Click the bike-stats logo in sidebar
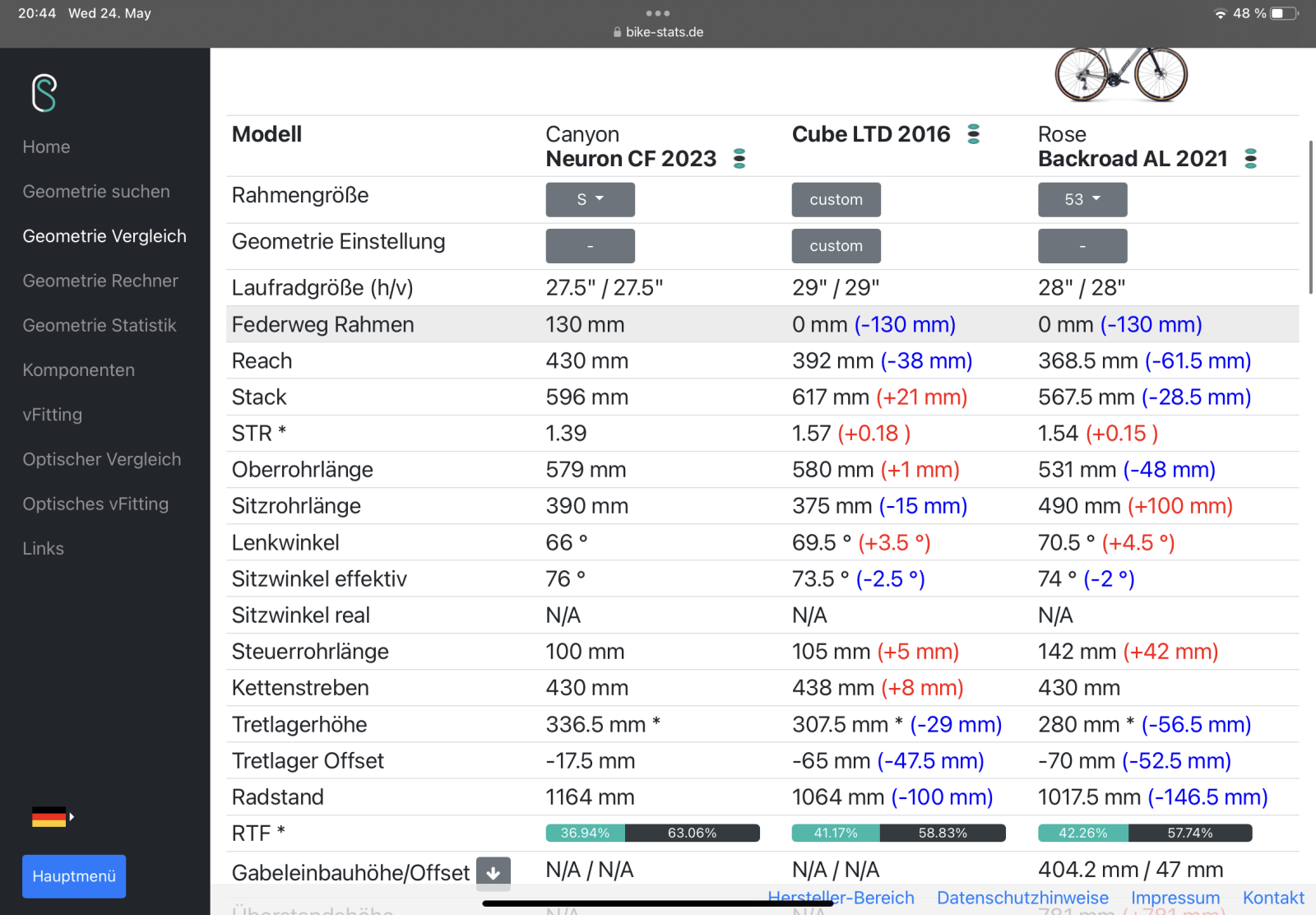The image size is (1316, 915). tap(44, 93)
